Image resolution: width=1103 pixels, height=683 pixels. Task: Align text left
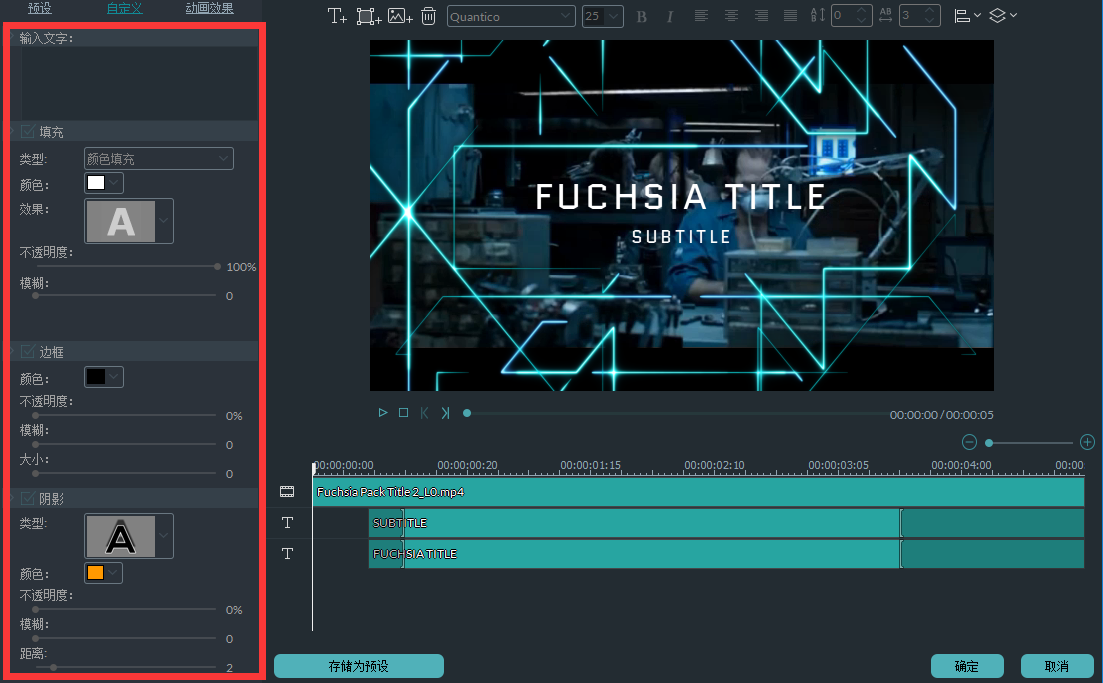click(x=701, y=15)
